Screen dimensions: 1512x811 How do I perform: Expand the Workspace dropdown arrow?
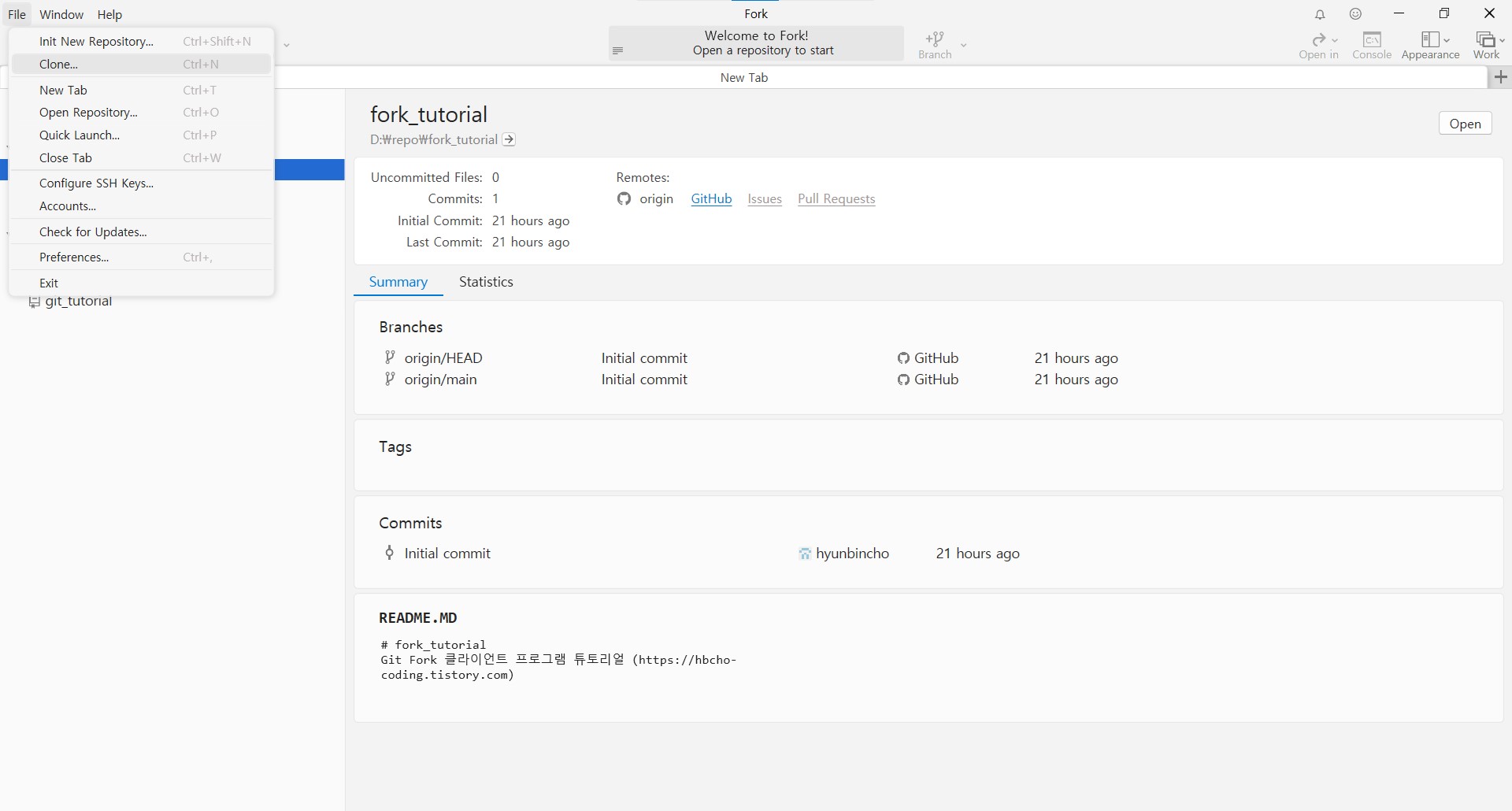(x=1502, y=40)
